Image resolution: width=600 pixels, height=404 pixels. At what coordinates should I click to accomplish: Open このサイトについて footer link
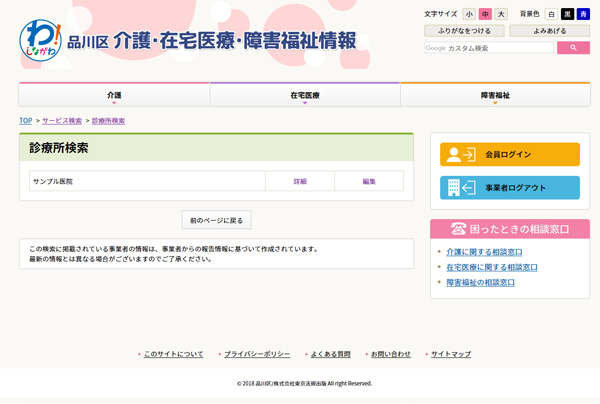pyautogui.click(x=173, y=354)
